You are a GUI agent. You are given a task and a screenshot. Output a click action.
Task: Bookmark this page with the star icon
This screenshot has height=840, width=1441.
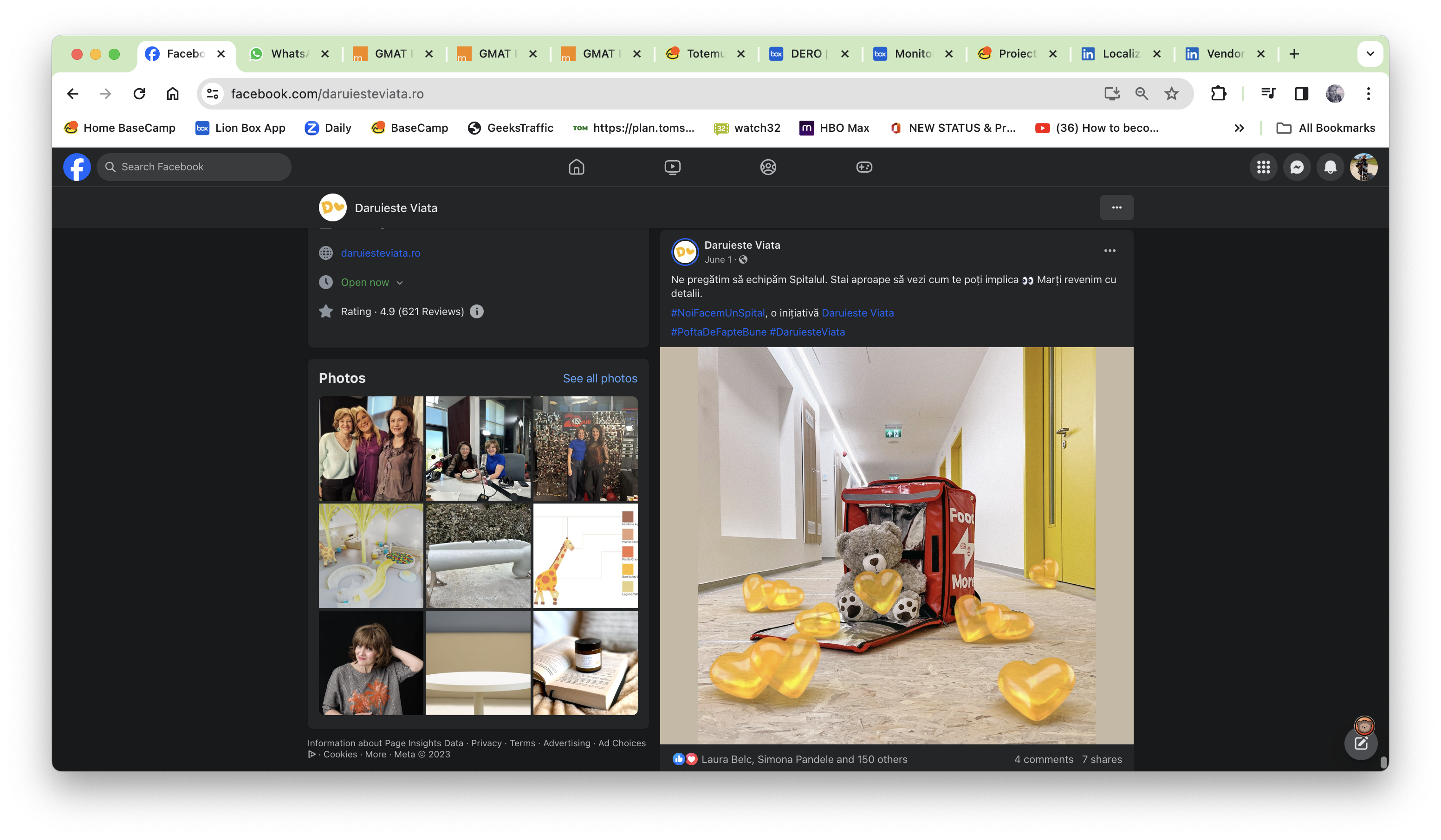click(1172, 94)
